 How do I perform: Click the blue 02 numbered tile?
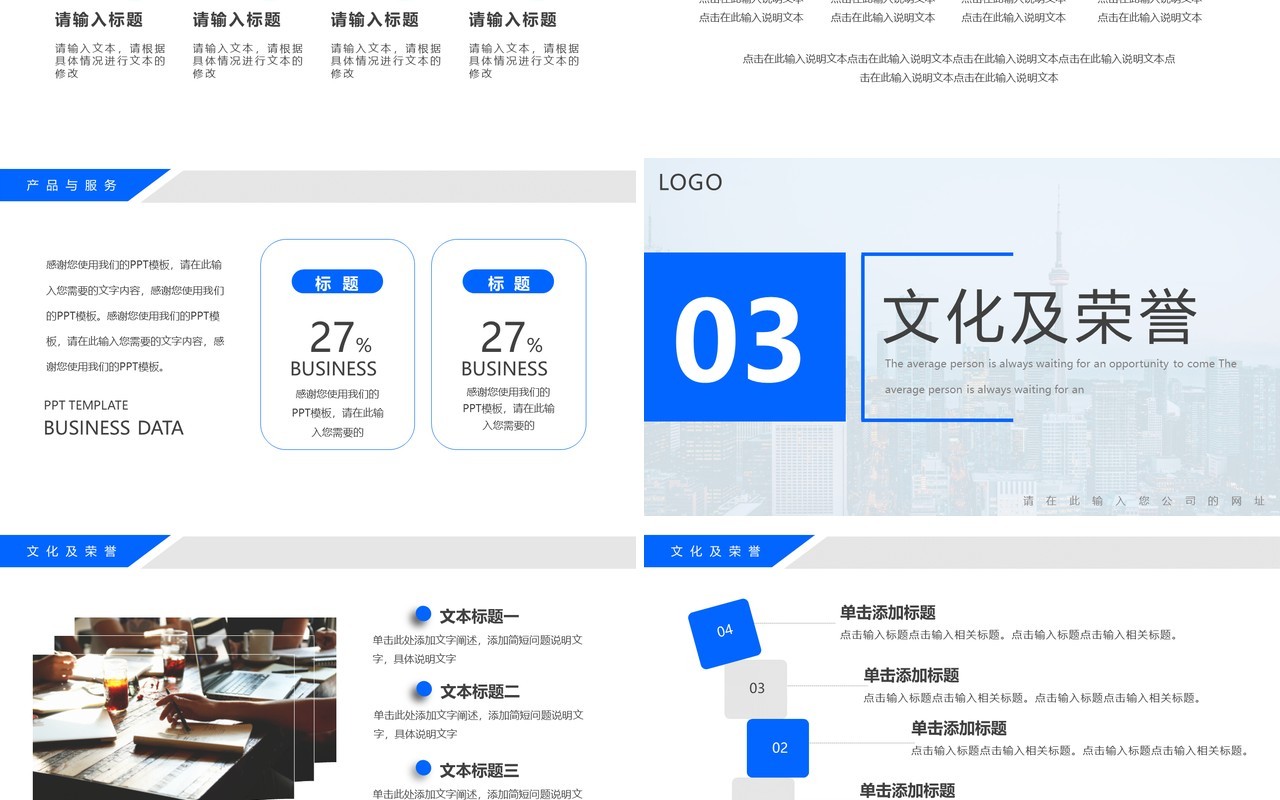click(x=778, y=748)
